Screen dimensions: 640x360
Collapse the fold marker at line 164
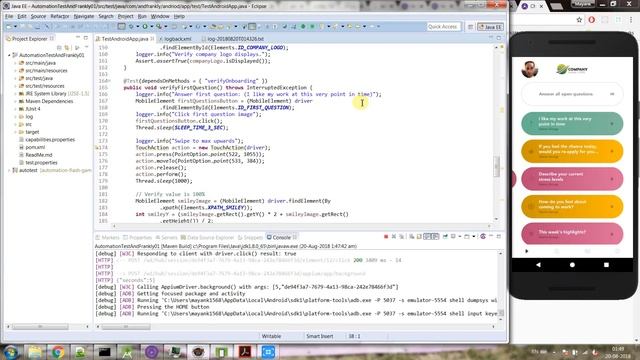pos(109,81)
